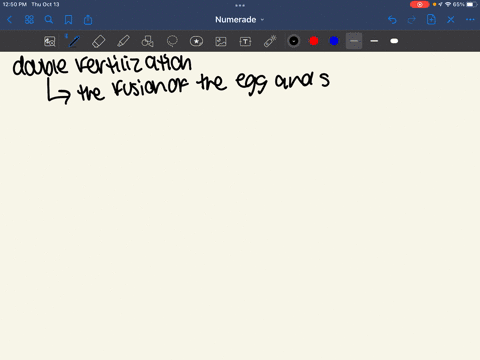480x360 pixels.
Task: Open the Elements sticker tool
Action: coord(196,41)
